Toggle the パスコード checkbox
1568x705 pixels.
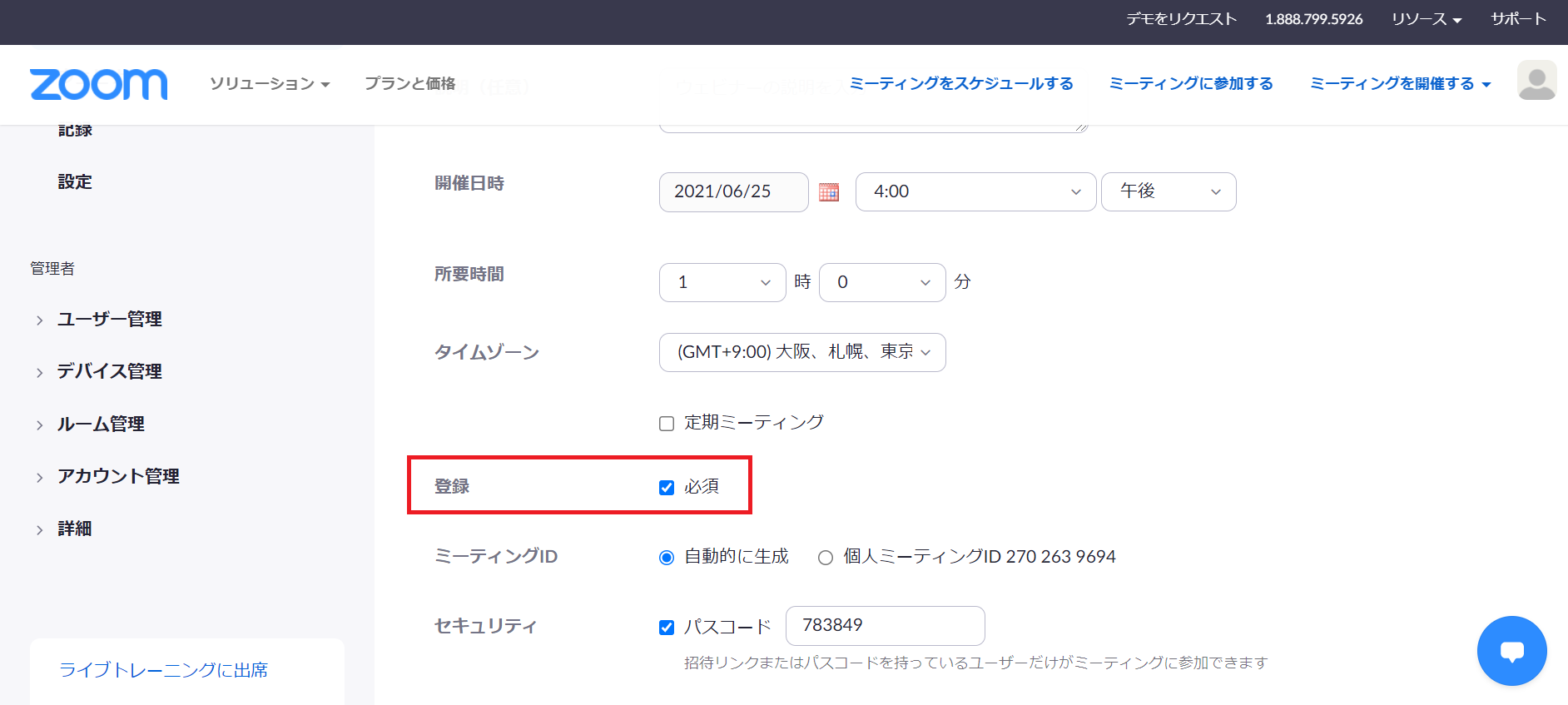click(667, 628)
